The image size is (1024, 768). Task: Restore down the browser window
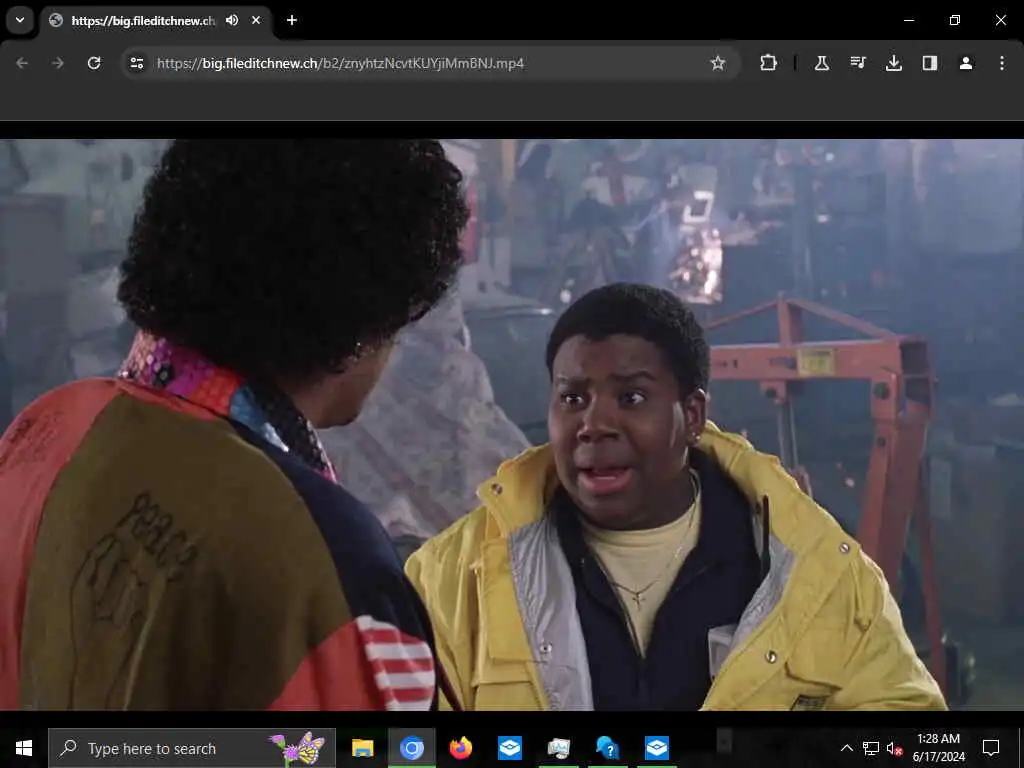(x=955, y=20)
